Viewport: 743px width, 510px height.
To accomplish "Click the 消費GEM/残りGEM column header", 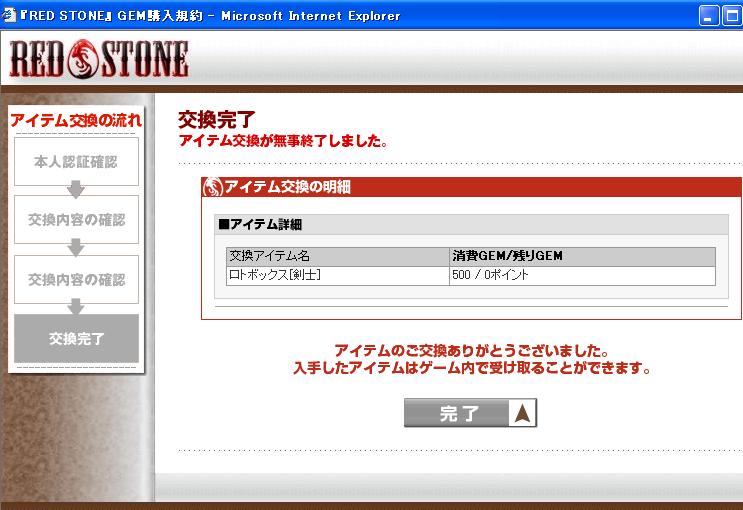I will (x=582, y=256).
